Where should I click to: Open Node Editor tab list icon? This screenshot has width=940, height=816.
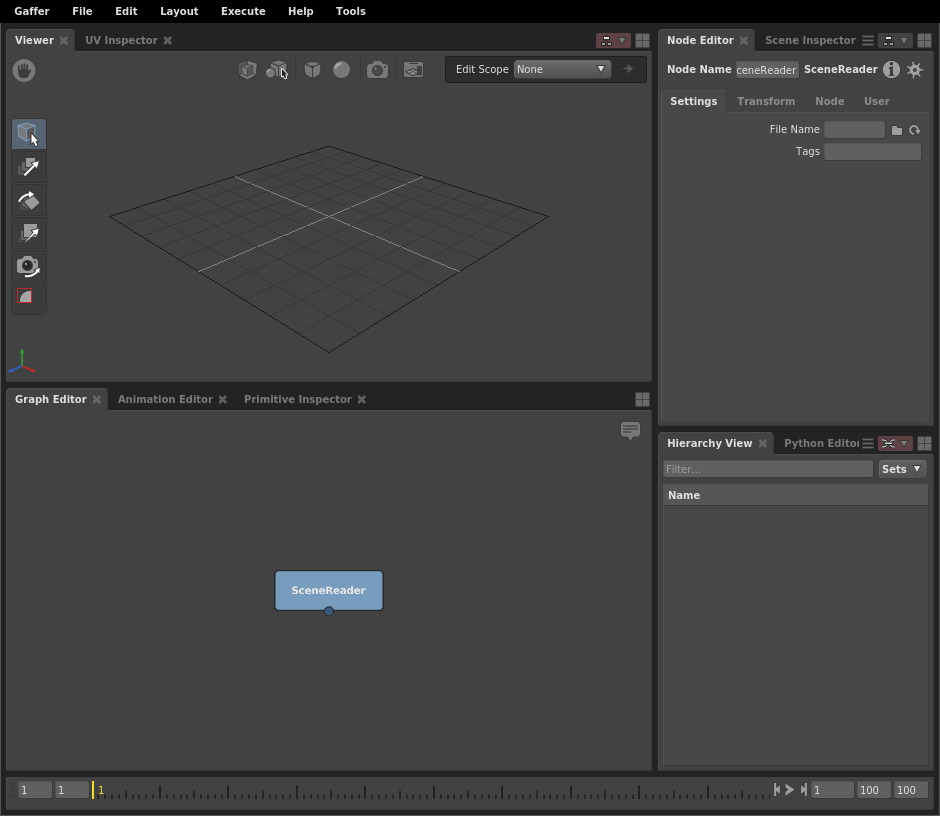[x=867, y=40]
